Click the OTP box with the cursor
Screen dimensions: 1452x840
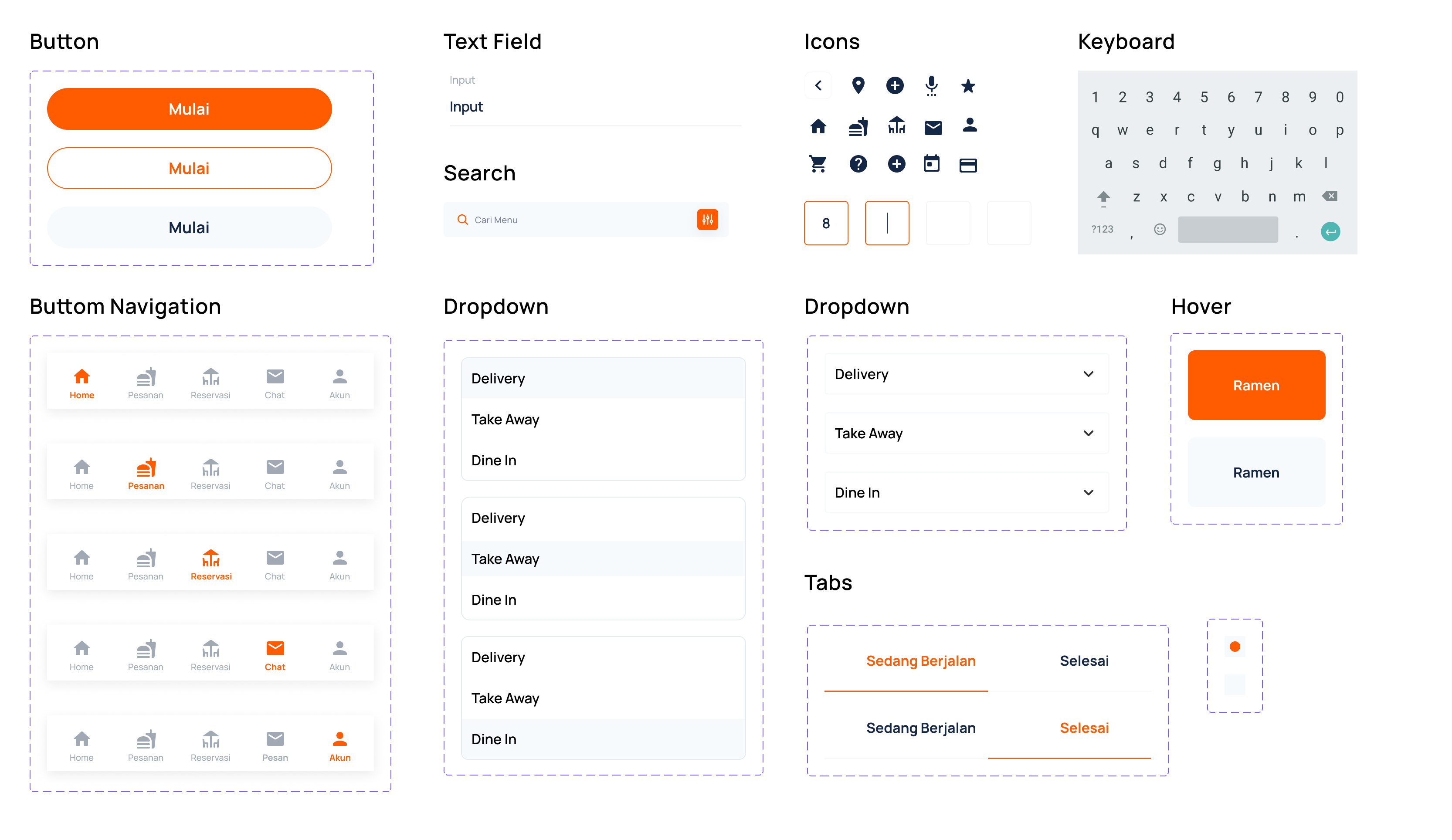[887, 223]
